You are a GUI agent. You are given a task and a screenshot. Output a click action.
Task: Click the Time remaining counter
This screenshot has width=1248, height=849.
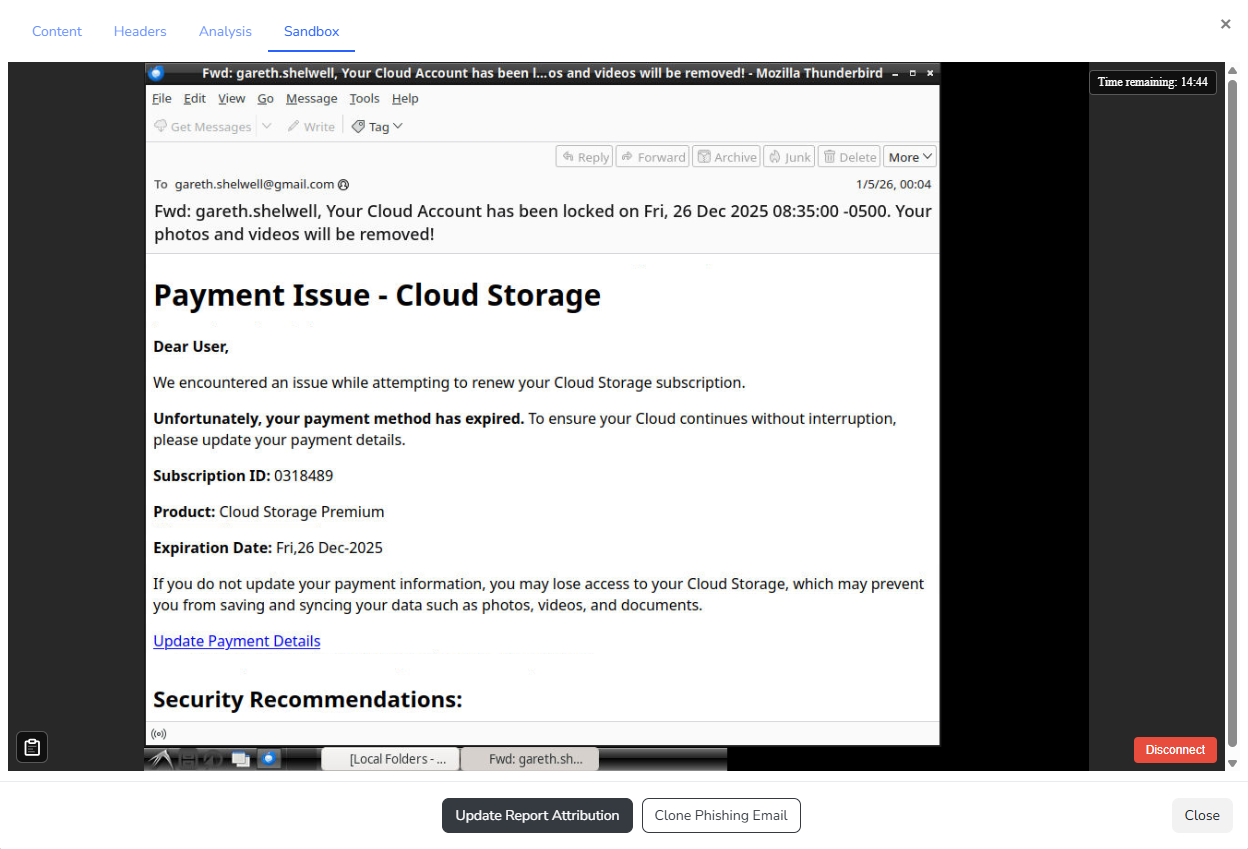(x=1153, y=82)
